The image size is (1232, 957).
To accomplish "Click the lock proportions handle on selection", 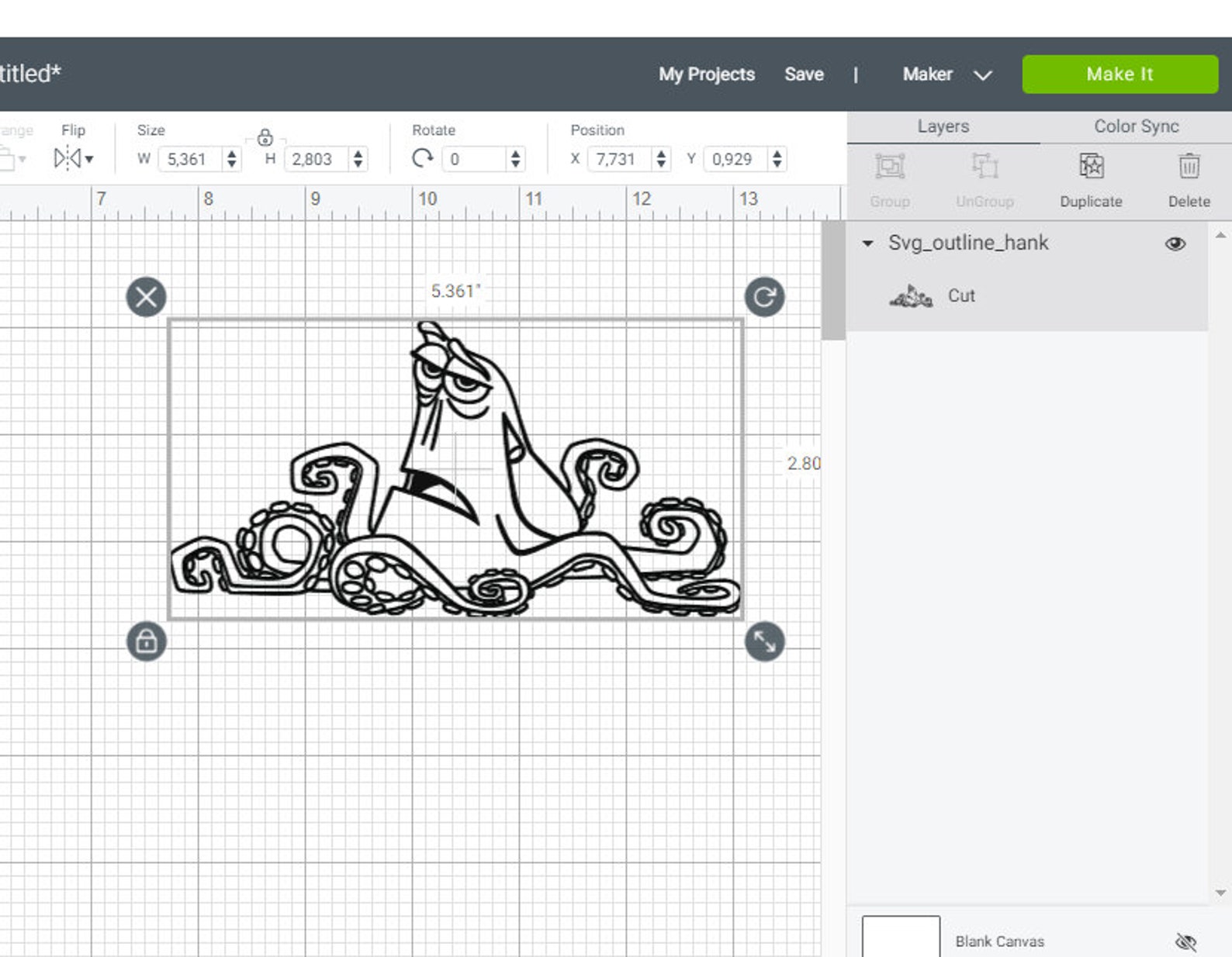I will click(146, 641).
